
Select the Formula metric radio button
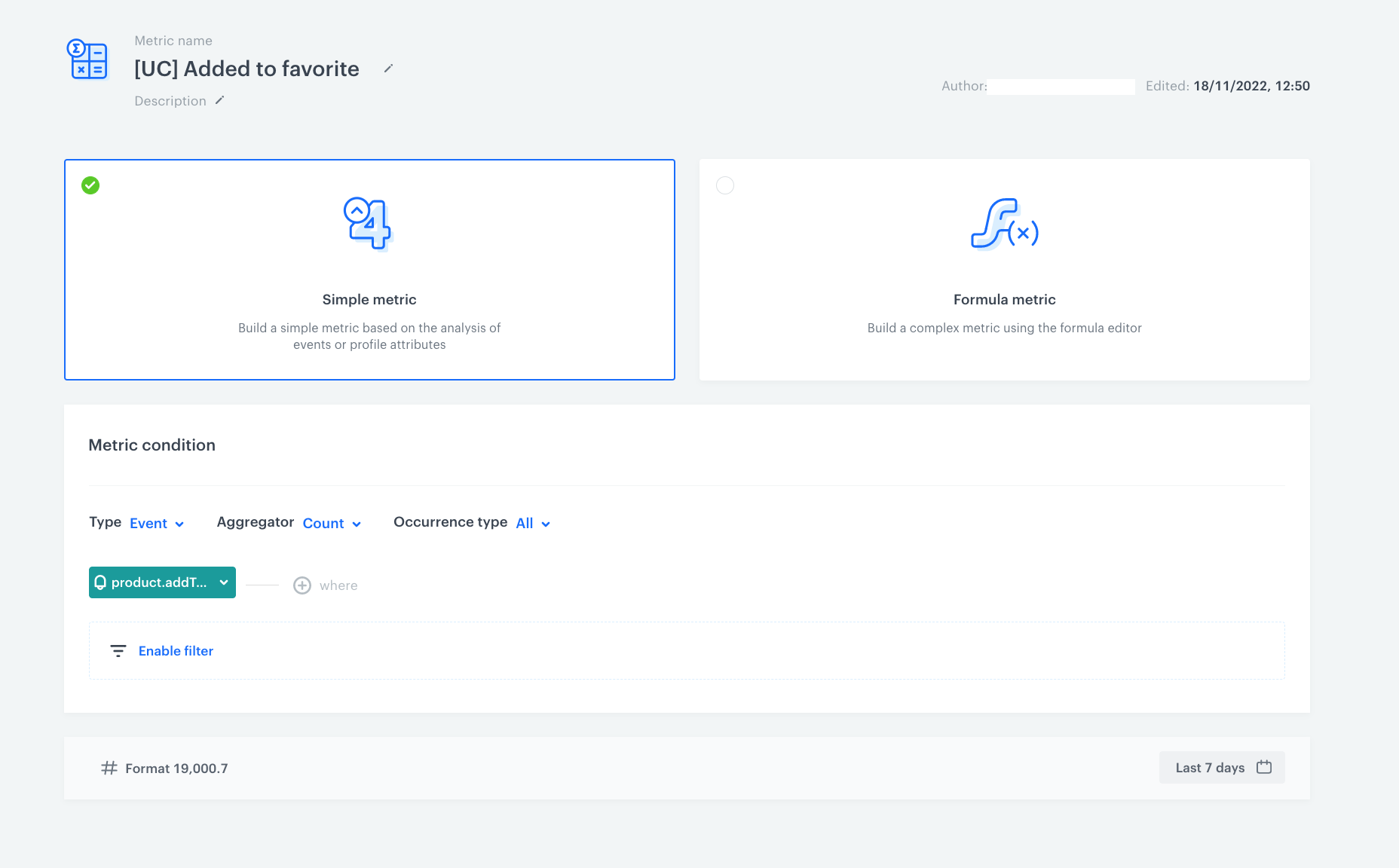point(725,185)
